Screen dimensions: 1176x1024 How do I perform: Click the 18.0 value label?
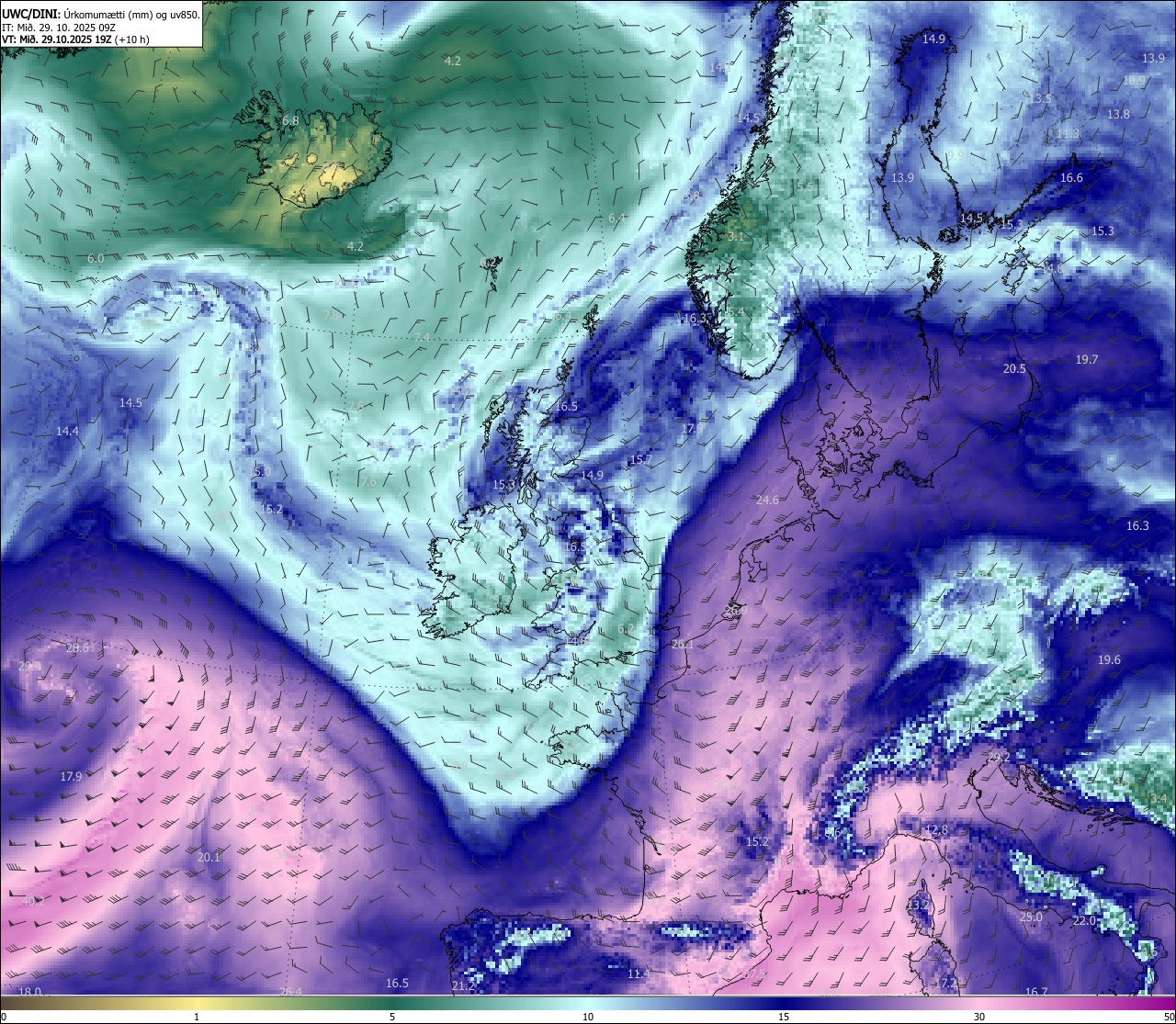[30, 993]
